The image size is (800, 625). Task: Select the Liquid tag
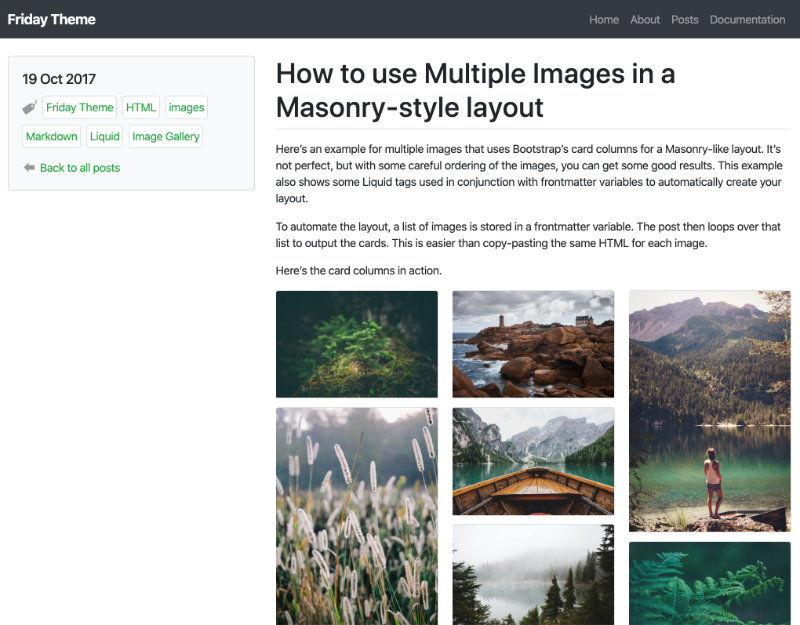click(105, 136)
